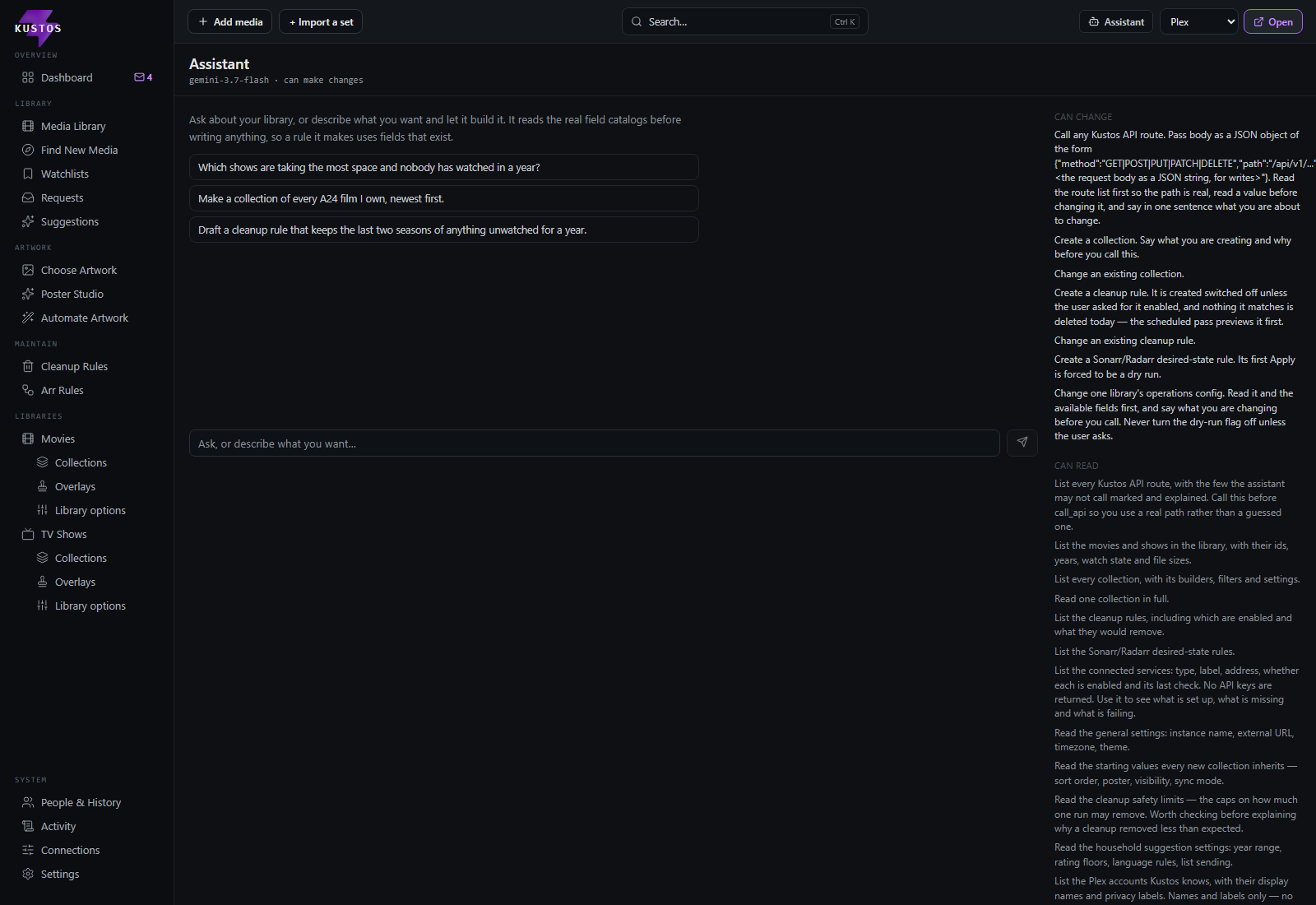Click the Settings gear icon
This screenshot has height=905, width=1316.
point(28,874)
